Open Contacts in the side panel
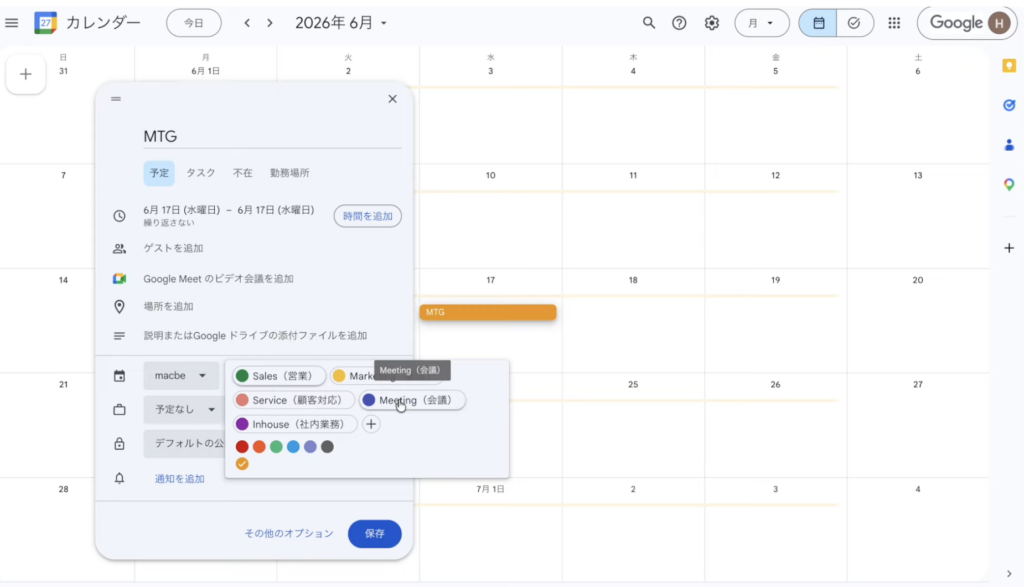 click(x=1009, y=145)
